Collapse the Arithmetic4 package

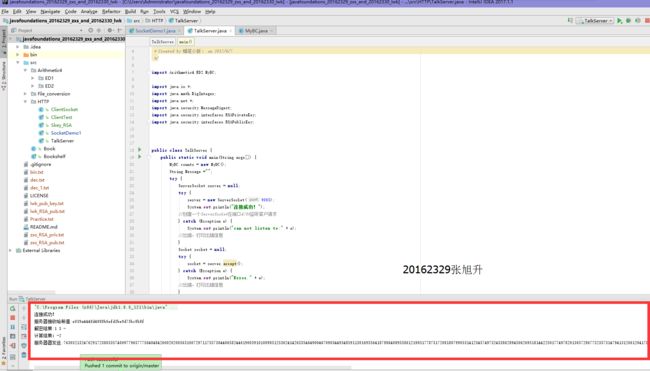pos(25,70)
